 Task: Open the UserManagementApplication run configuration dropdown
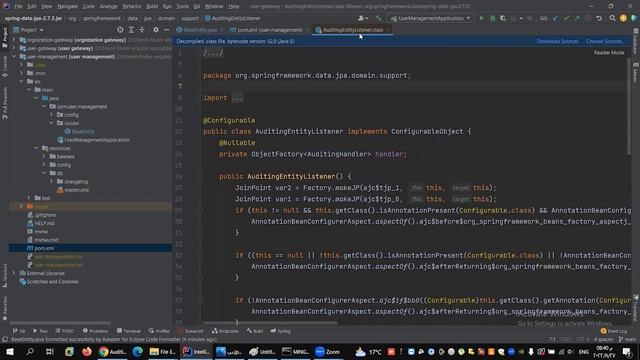(x=431, y=18)
